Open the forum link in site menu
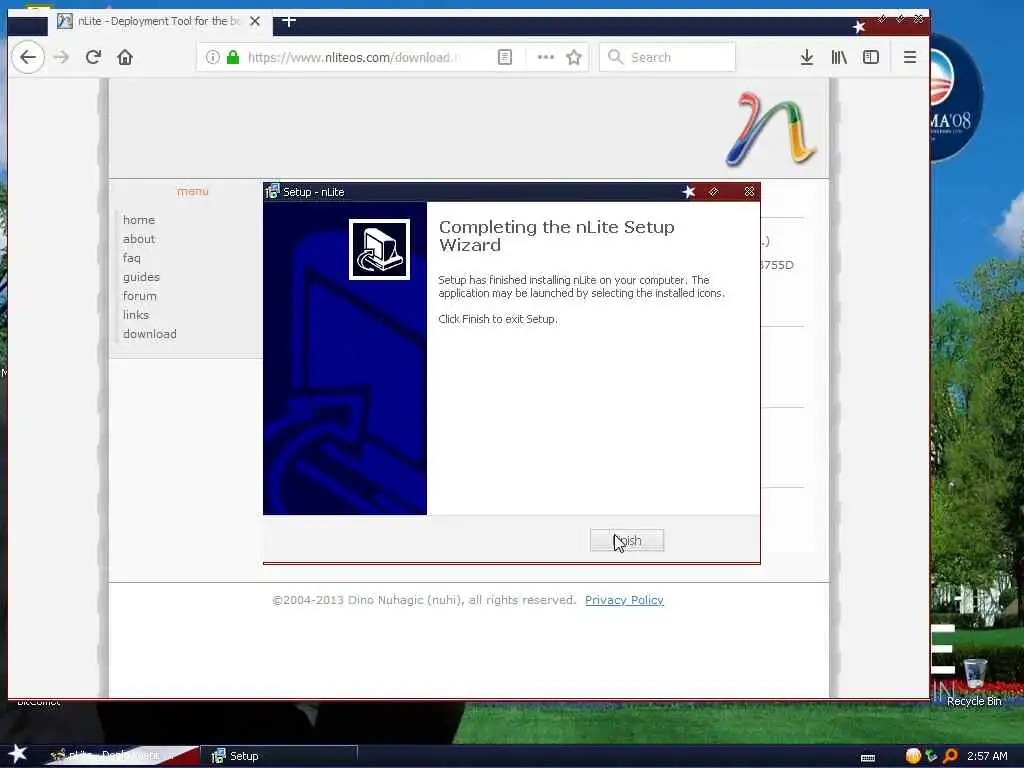 (140, 296)
